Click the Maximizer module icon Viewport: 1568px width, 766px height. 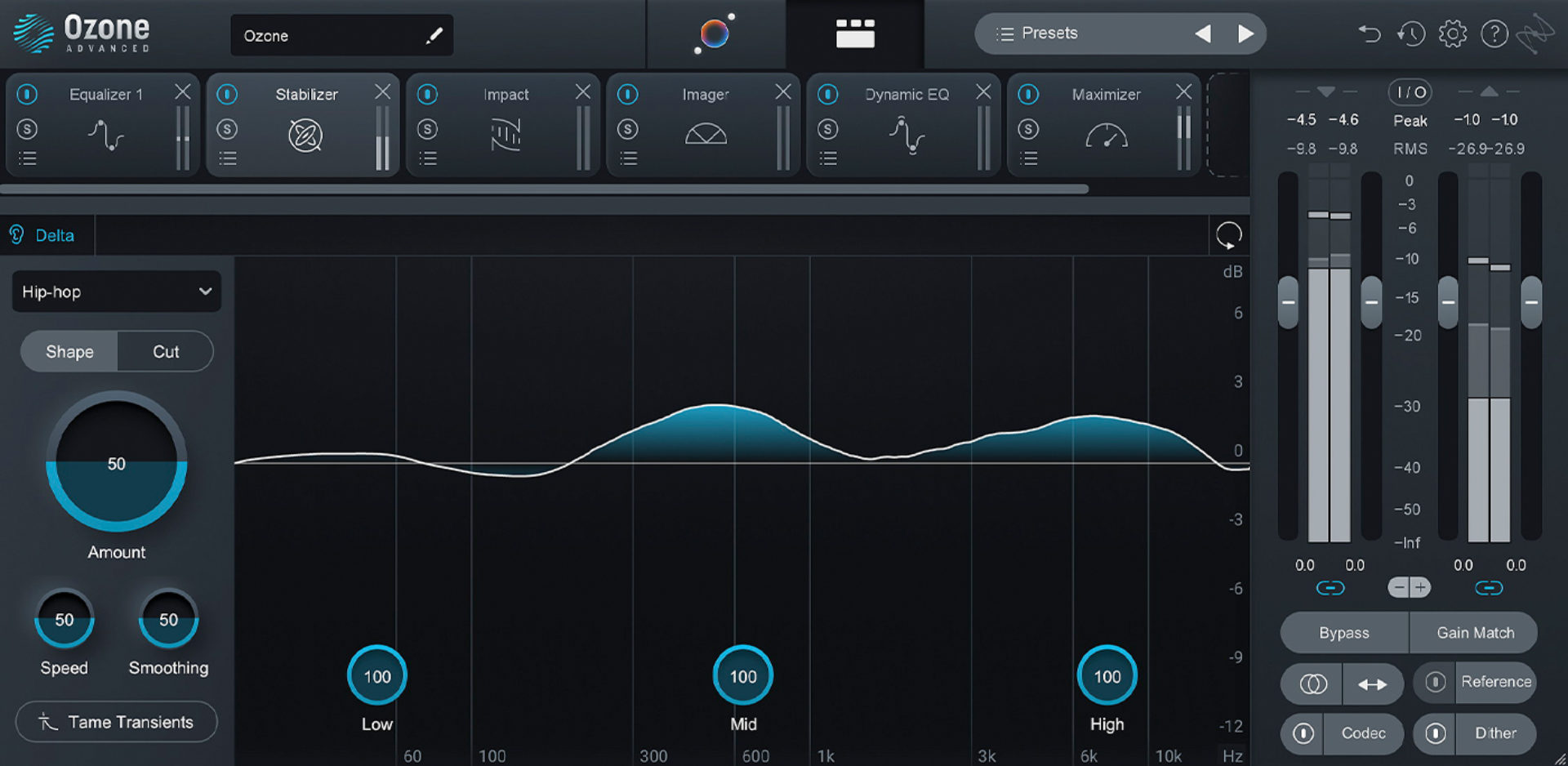click(x=1108, y=137)
